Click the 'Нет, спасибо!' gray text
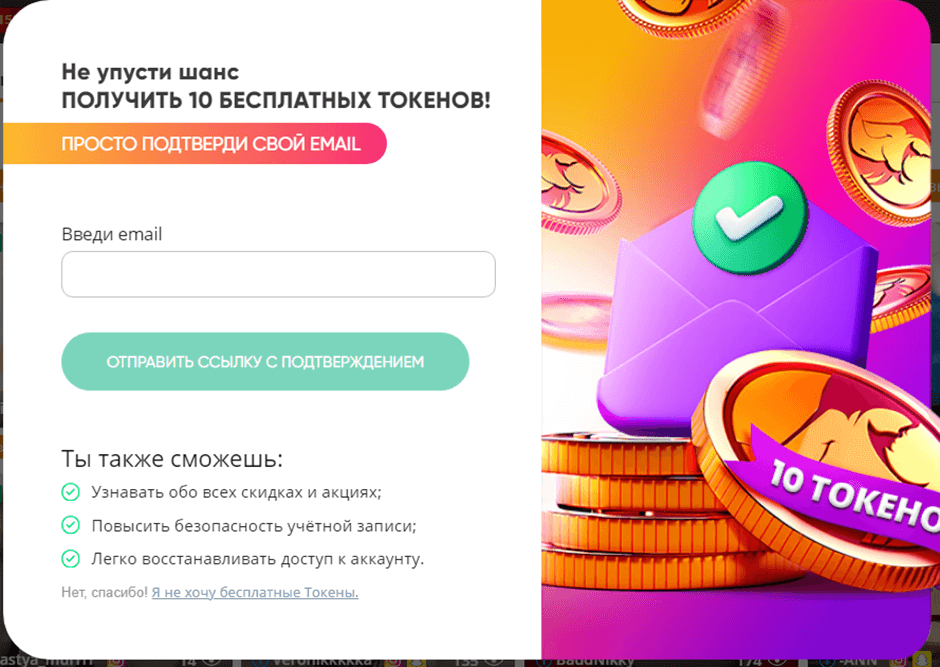This screenshot has width=940, height=667. (104, 592)
